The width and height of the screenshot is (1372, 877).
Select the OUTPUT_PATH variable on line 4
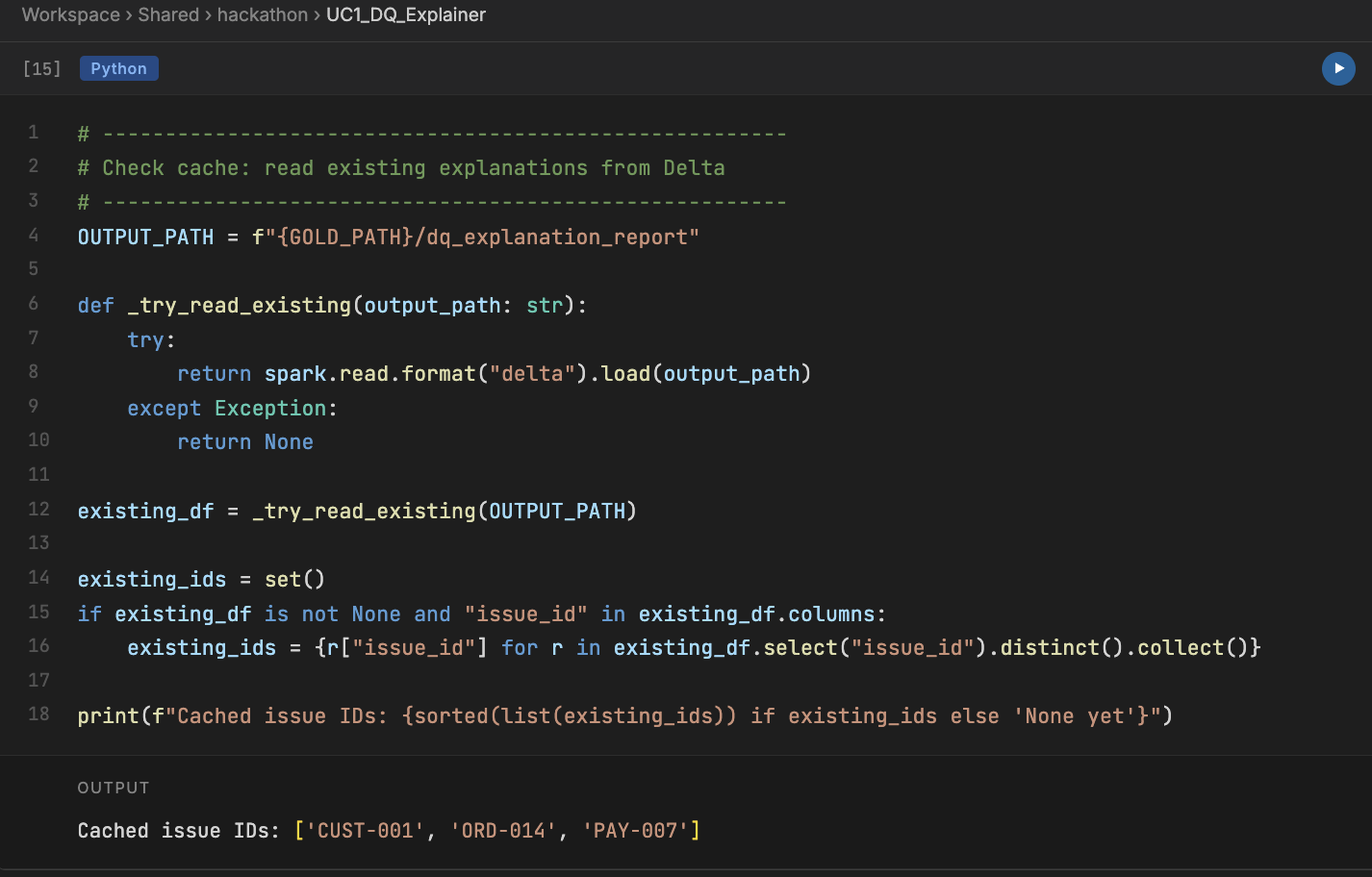[145, 237]
